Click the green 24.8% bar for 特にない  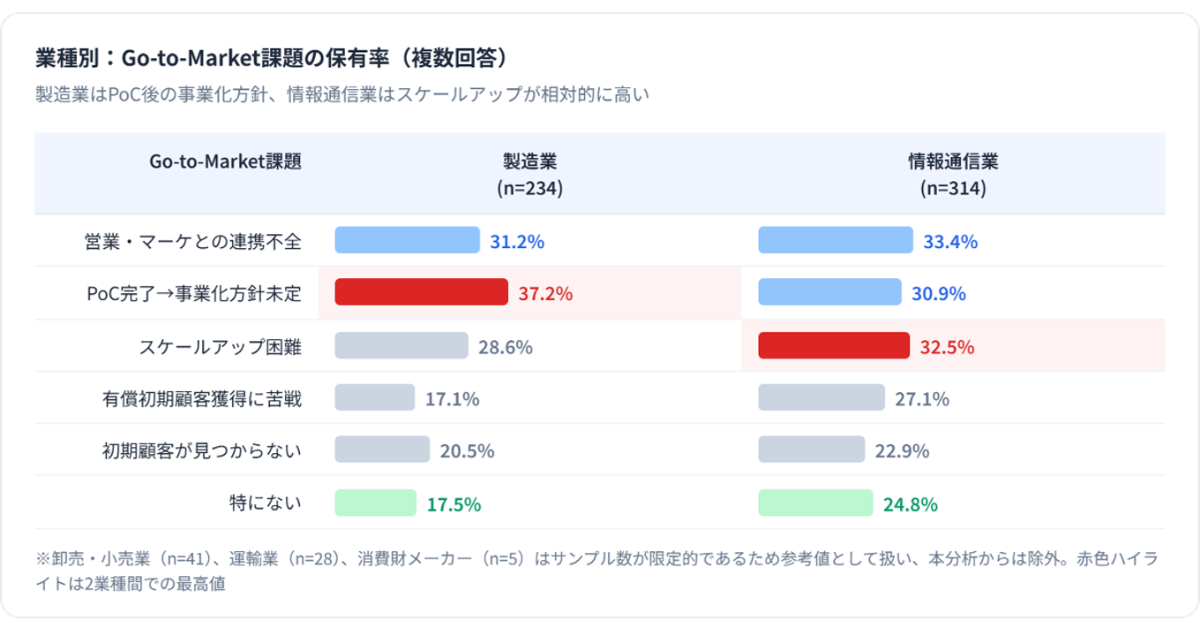point(816,503)
